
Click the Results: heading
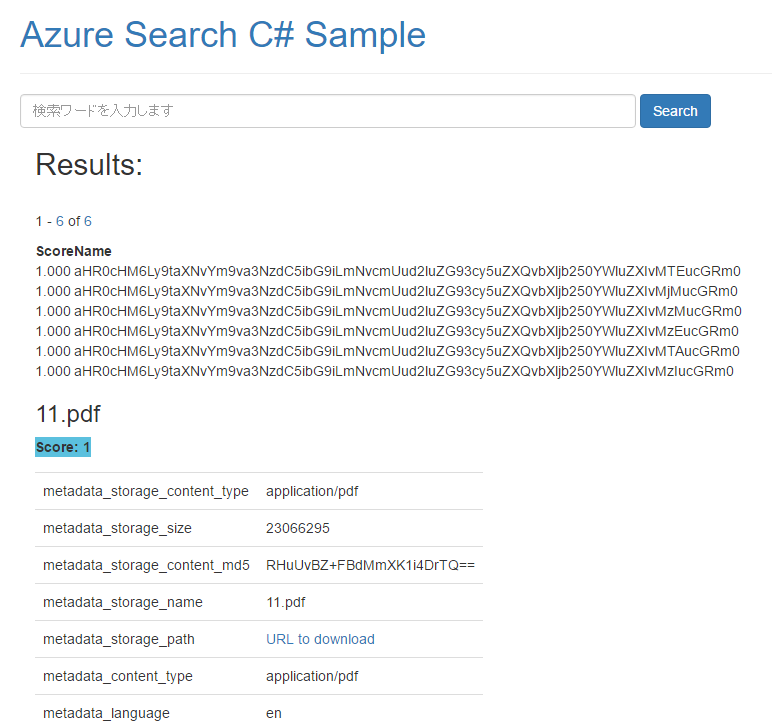tap(89, 165)
